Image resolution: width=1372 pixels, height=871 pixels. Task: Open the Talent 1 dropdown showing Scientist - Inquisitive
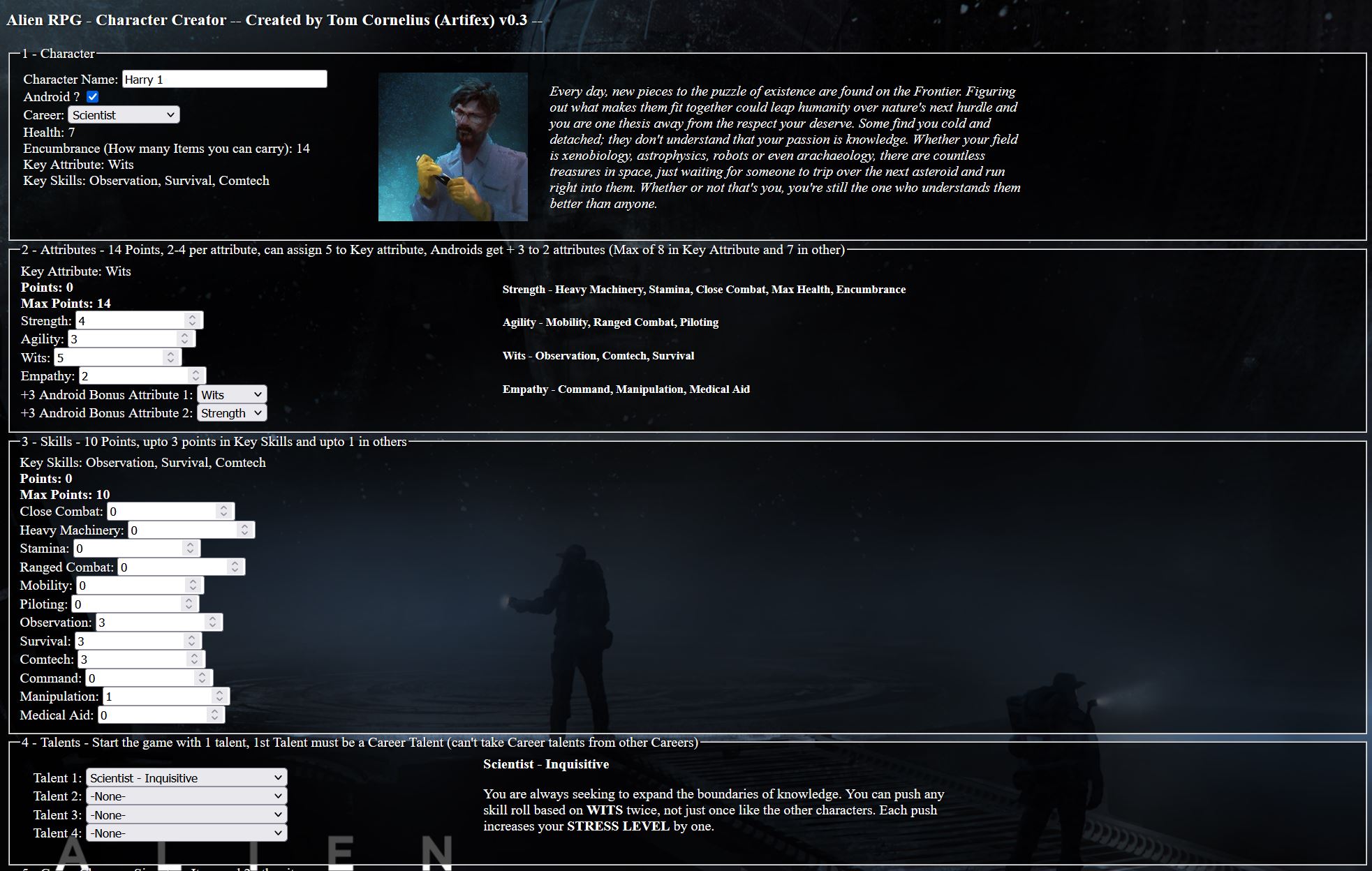coord(185,777)
